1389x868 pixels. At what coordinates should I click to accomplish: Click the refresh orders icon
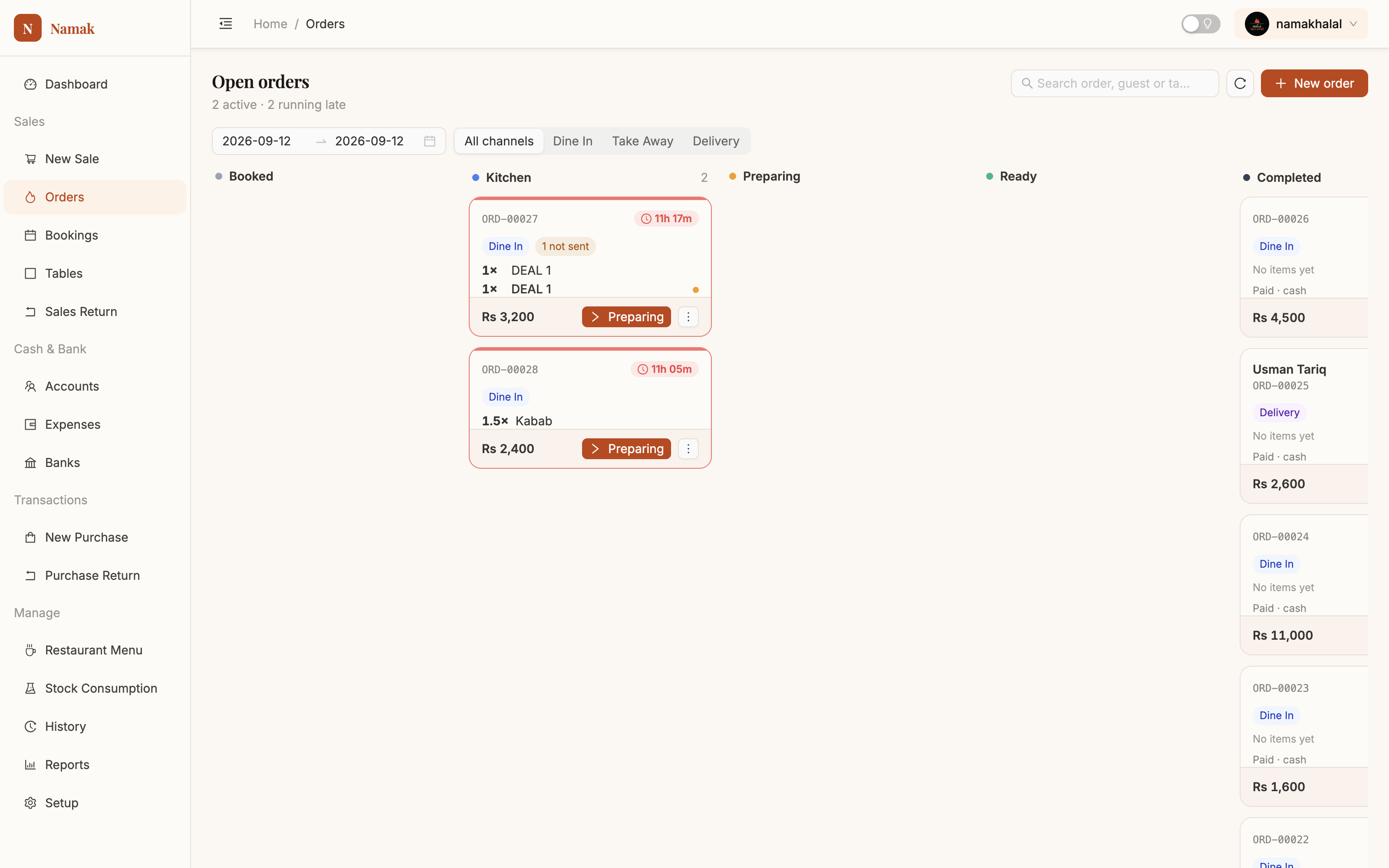click(1240, 83)
